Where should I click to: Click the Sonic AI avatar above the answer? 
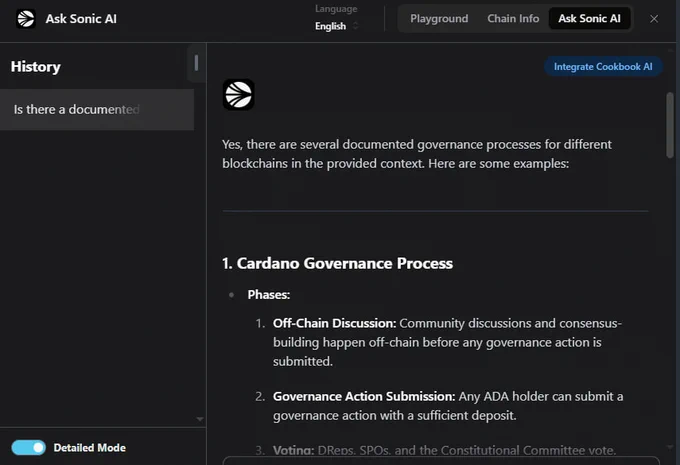tap(239, 95)
